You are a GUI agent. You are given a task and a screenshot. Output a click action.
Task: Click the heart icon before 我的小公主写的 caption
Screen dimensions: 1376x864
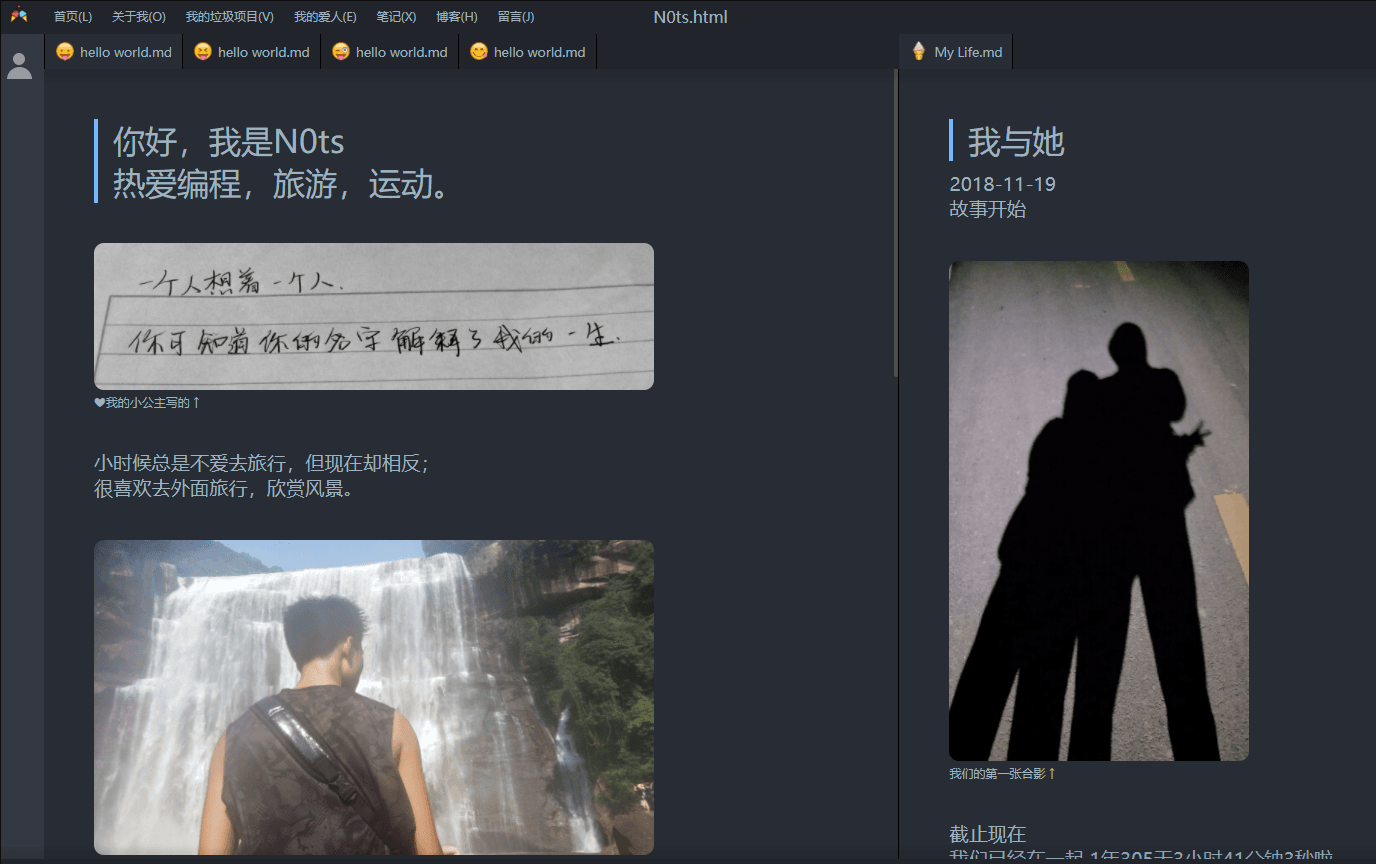pyautogui.click(x=98, y=401)
